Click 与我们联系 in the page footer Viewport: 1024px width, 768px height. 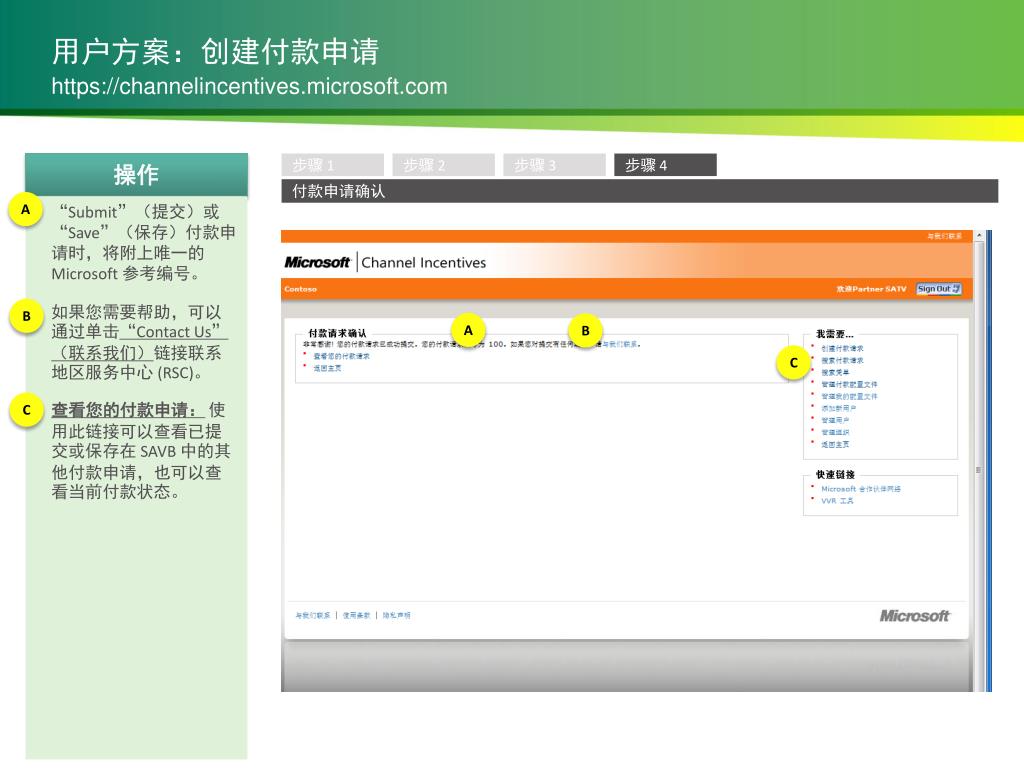313,615
